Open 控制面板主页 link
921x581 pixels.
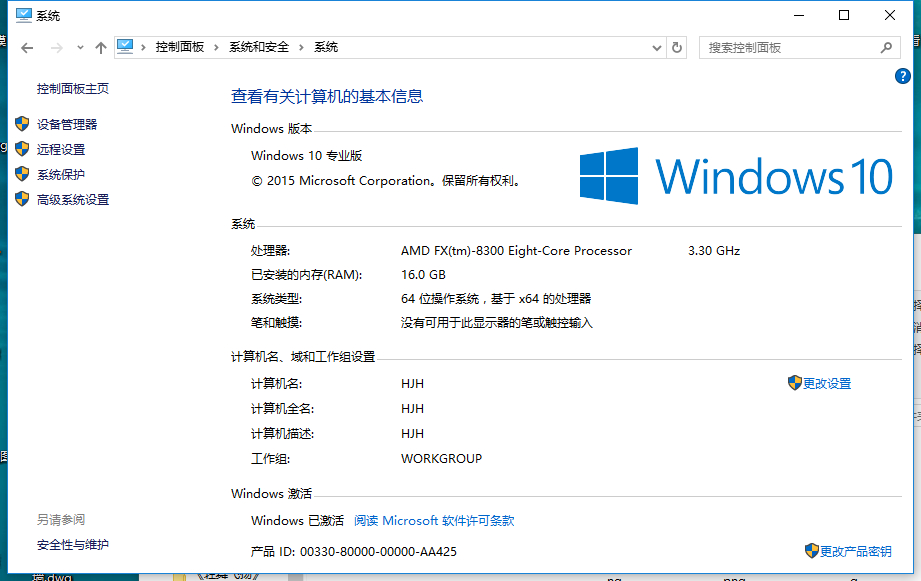73,89
